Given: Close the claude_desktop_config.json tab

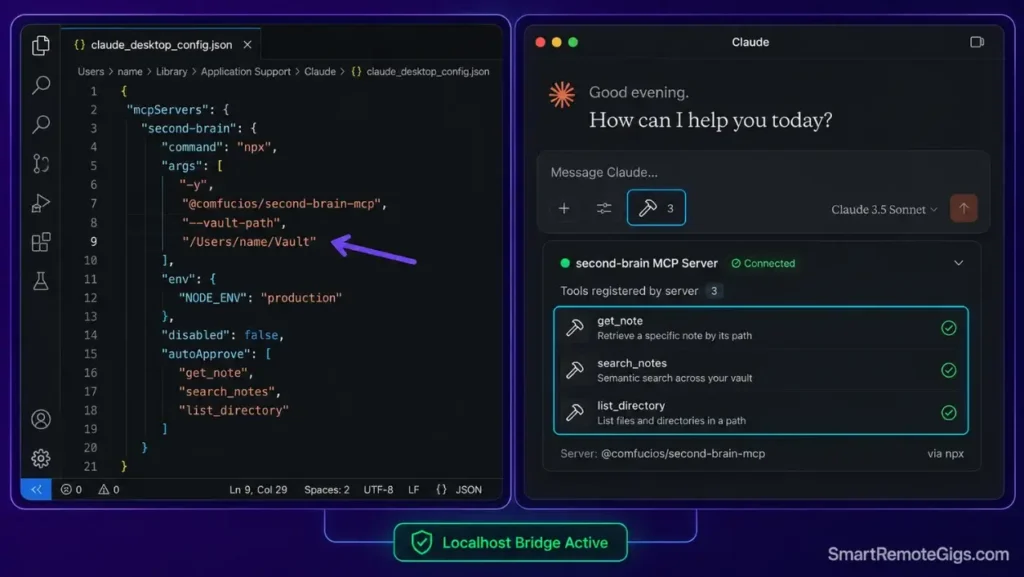Looking at the screenshot, I should [x=248, y=44].
